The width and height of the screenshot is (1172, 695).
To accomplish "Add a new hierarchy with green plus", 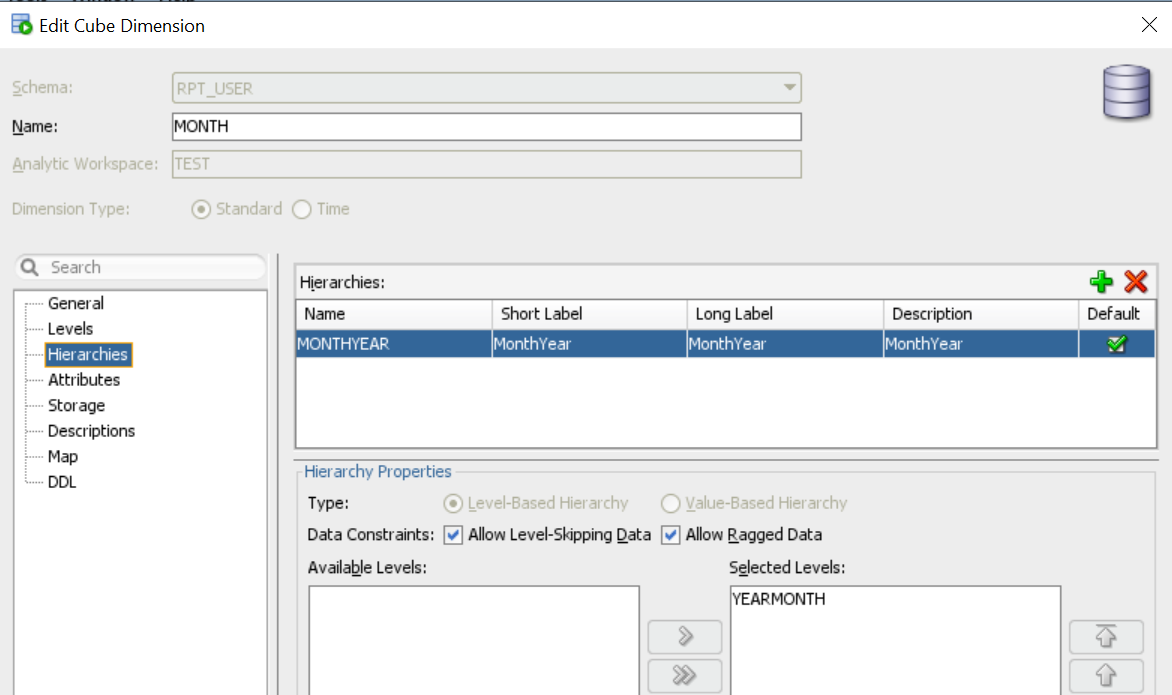I will (x=1101, y=282).
